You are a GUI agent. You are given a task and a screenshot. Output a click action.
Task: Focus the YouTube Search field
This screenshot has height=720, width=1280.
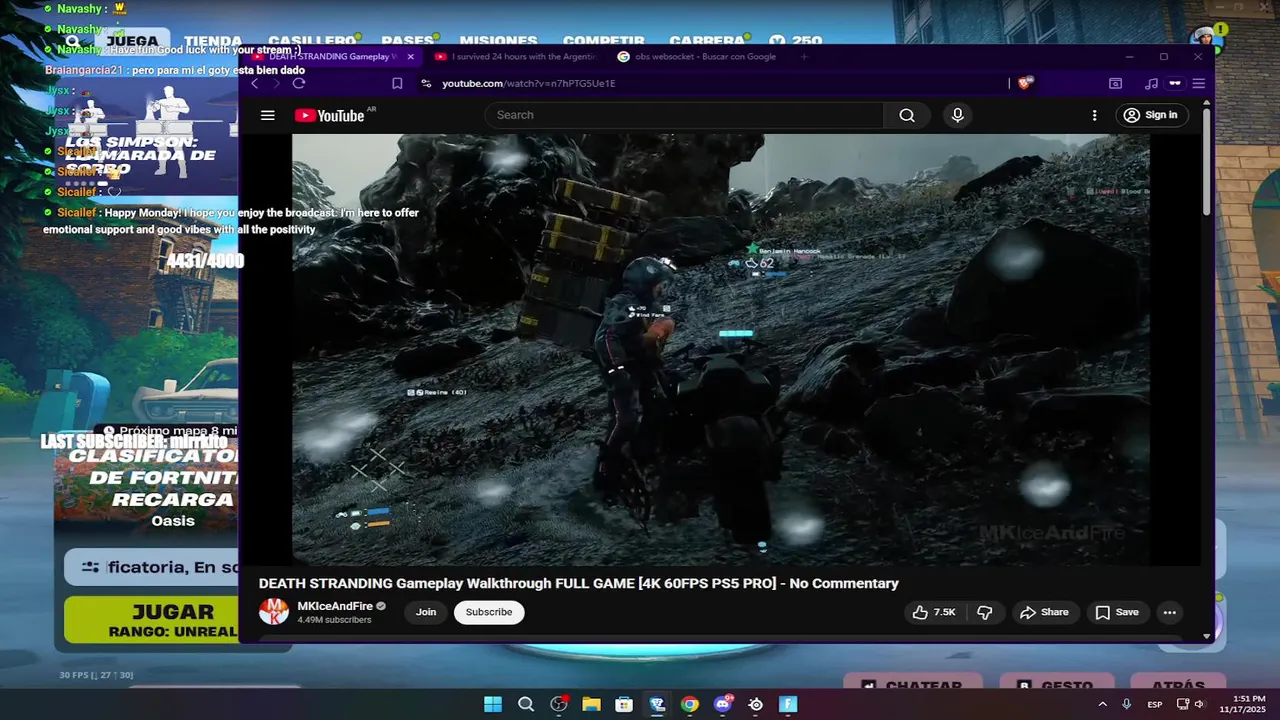click(684, 115)
